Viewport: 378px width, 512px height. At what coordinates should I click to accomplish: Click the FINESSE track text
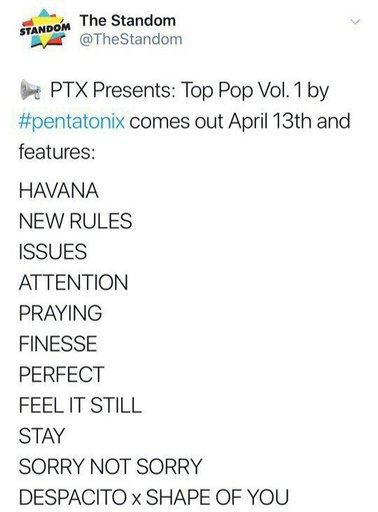point(58,344)
